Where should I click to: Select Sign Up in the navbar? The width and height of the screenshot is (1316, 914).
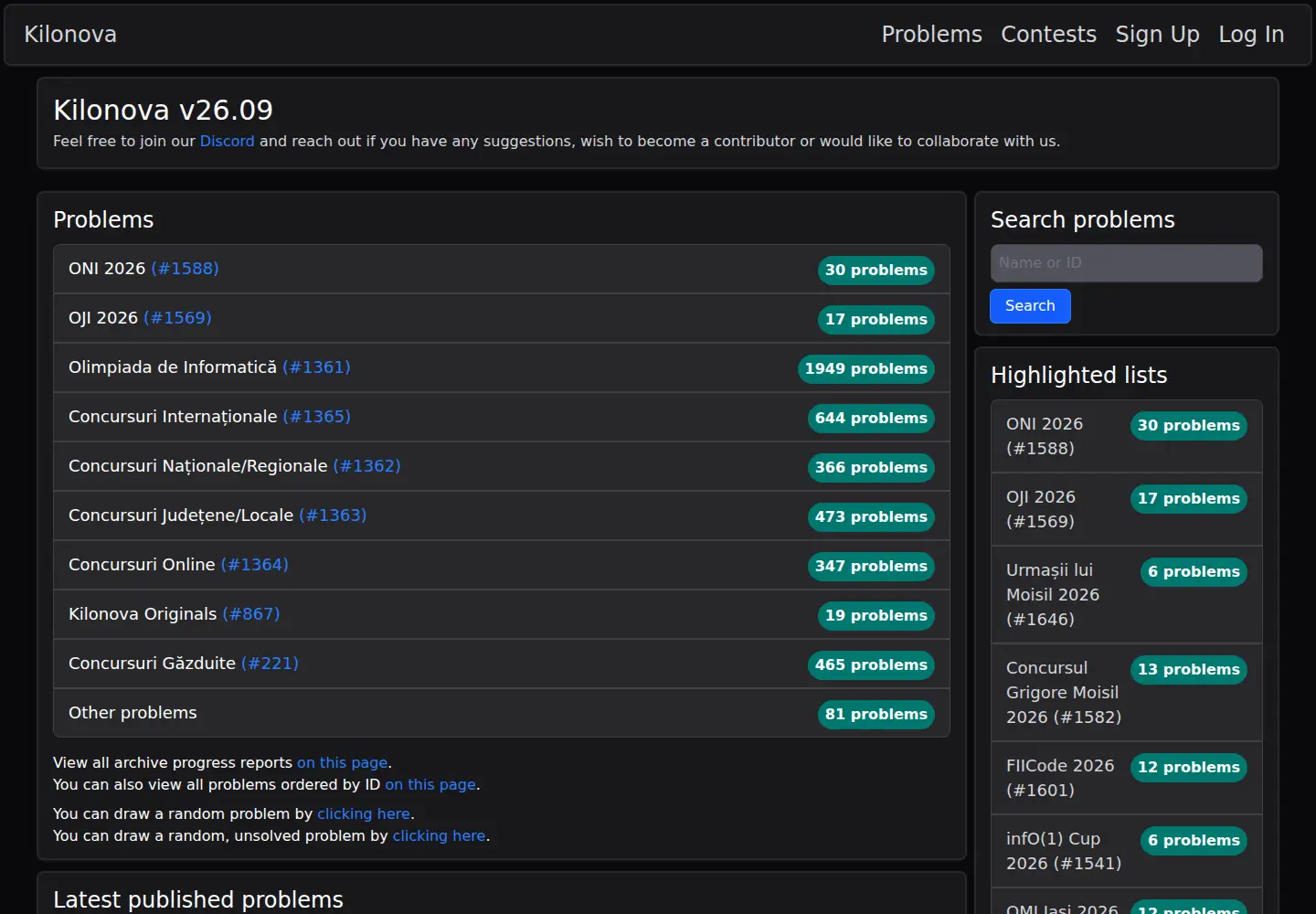pyautogui.click(x=1157, y=35)
